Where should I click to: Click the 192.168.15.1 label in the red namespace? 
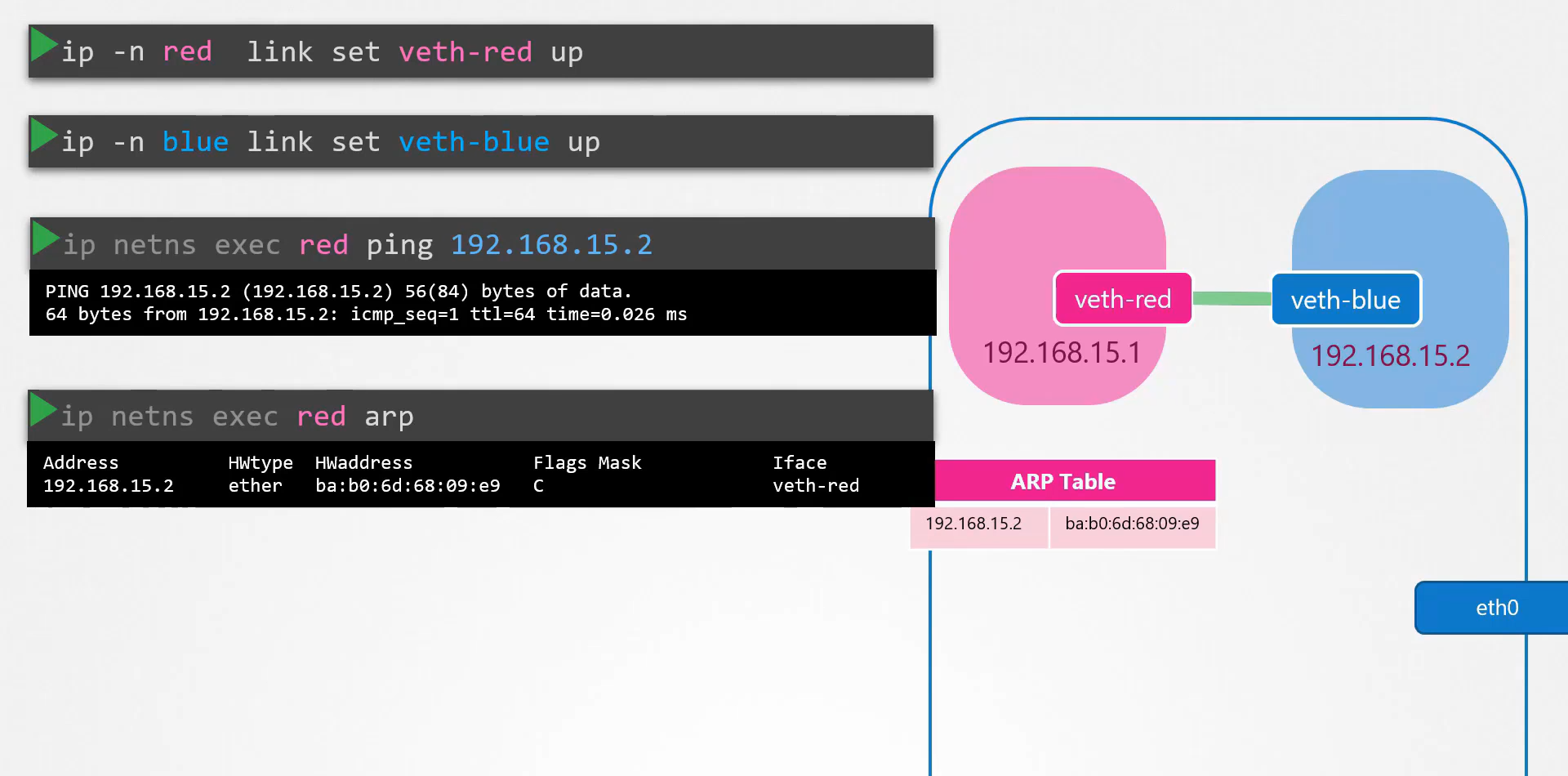click(1062, 353)
